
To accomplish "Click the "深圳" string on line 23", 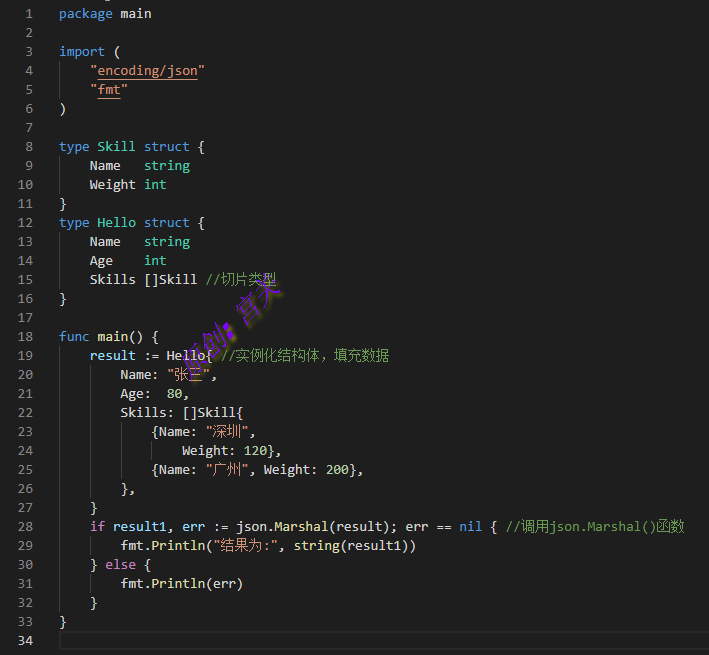I will click(x=231, y=432).
